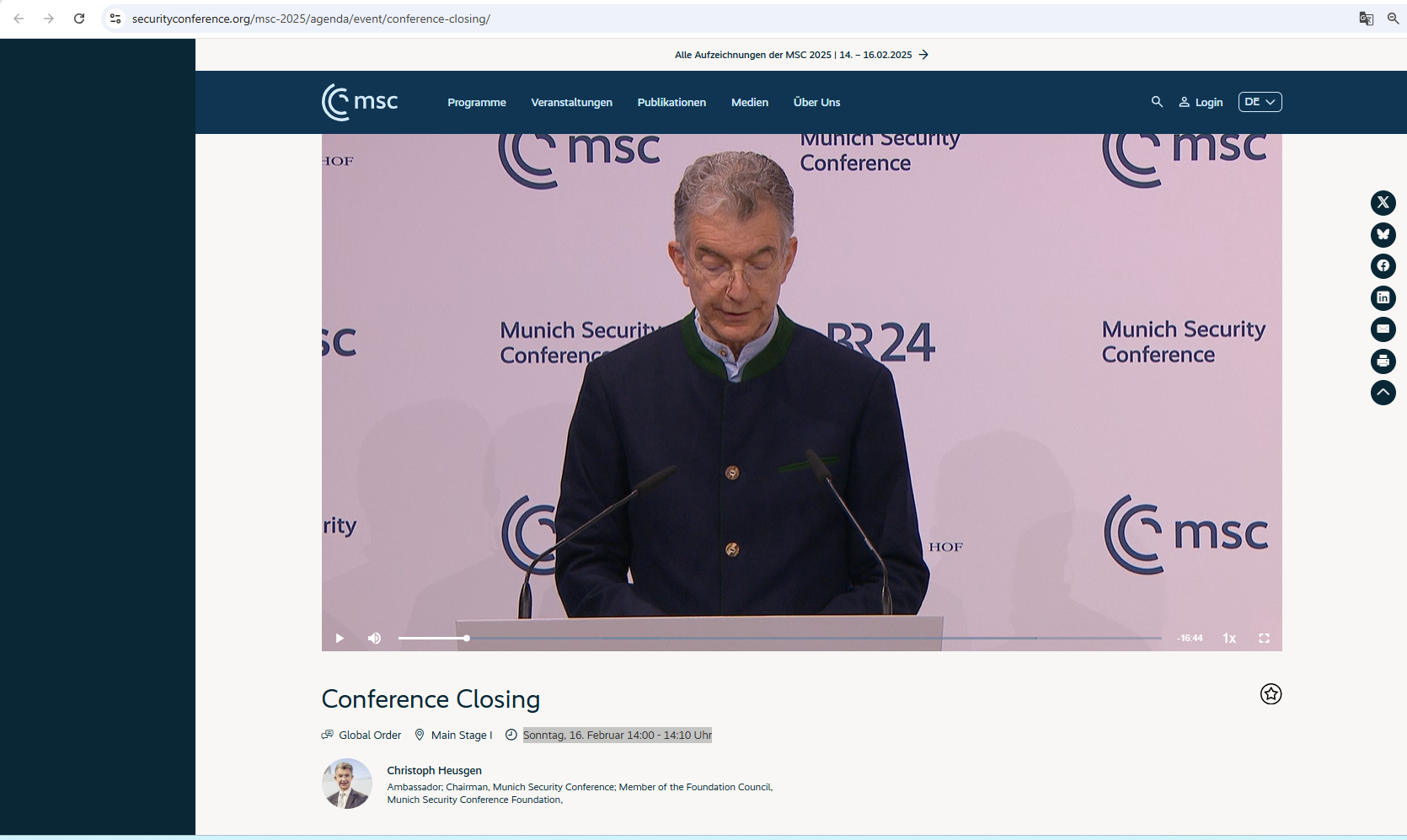Share the page on X (Twitter)
This screenshot has width=1407, height=840.
(1383, 203)
